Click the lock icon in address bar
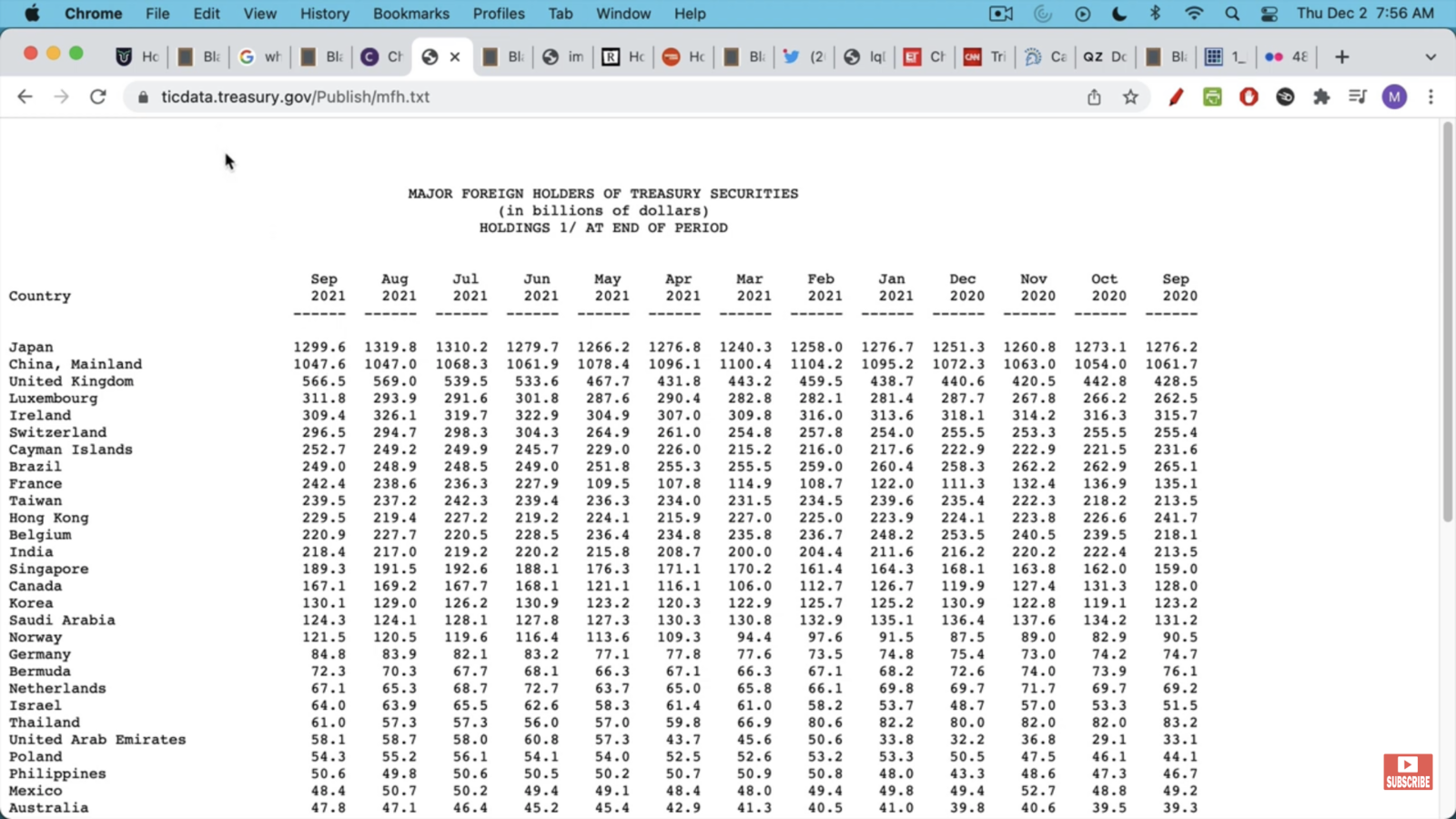Screen dimensions: 1456x819 (x=143, y=96)
